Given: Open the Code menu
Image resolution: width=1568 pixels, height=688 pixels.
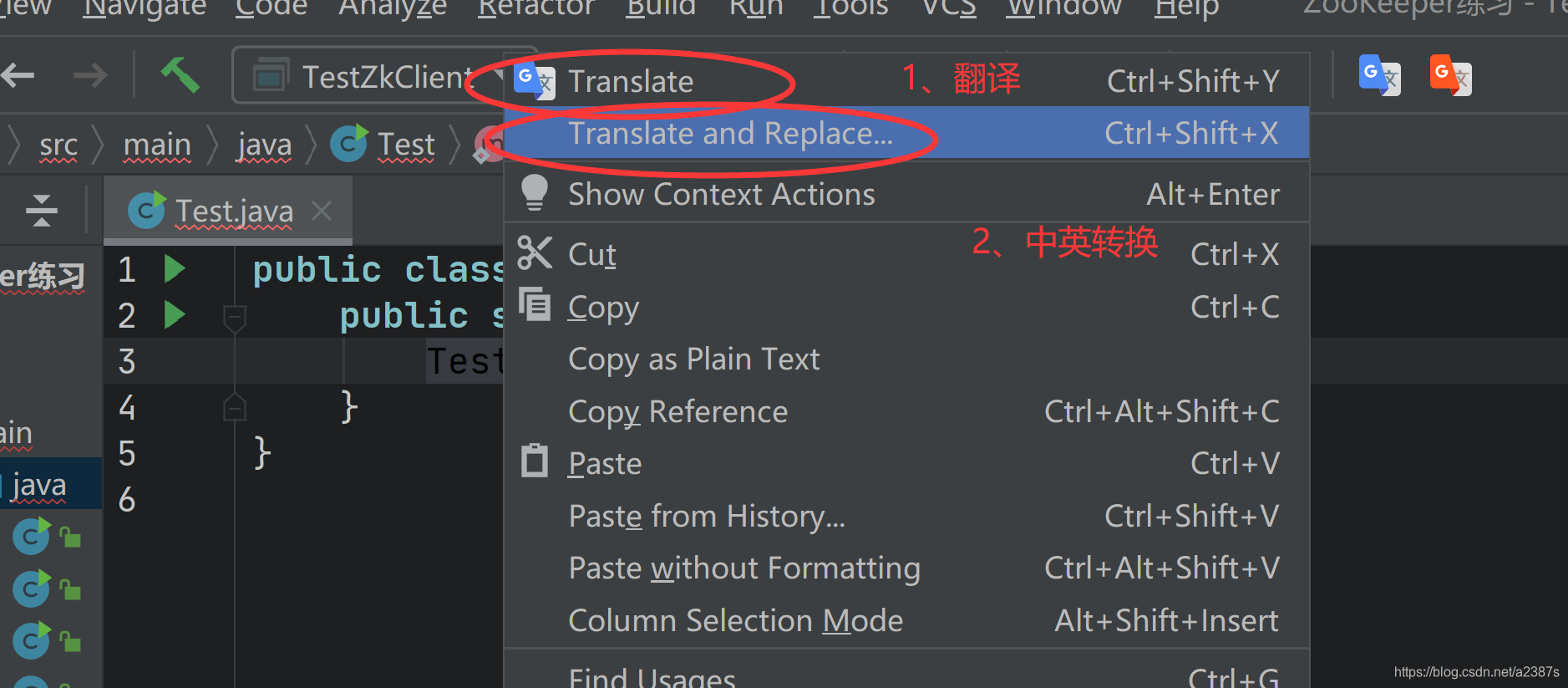Looking at the screenshot, I should (x=271, y=8).
